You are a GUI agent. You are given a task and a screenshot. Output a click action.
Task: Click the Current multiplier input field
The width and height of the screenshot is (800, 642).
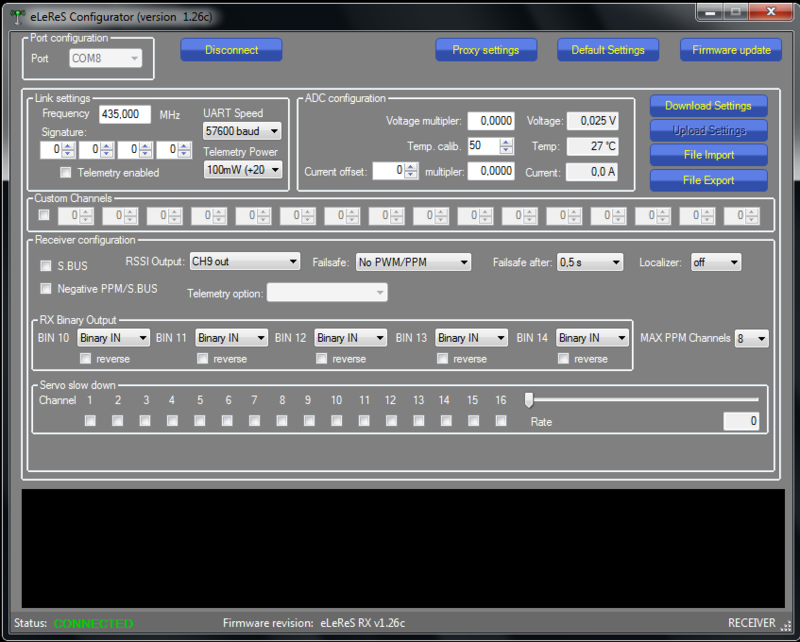pos(491,171)
